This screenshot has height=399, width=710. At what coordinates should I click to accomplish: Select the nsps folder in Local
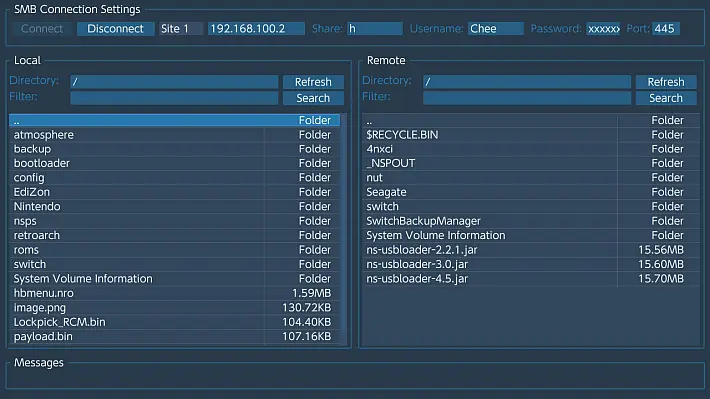pyautogui.click(x=174, y=221)
